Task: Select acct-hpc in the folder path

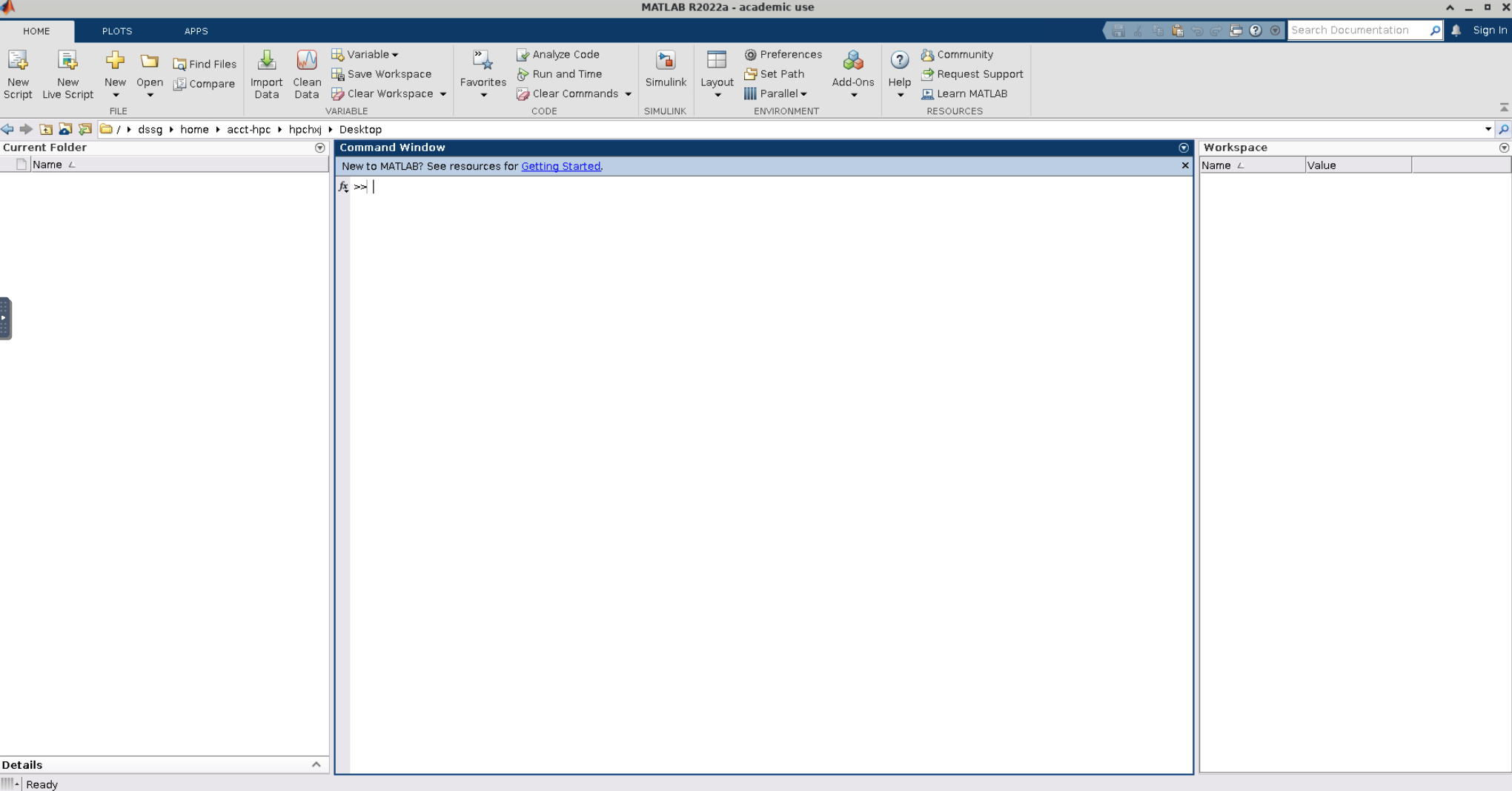Action: tap(248, 130)
